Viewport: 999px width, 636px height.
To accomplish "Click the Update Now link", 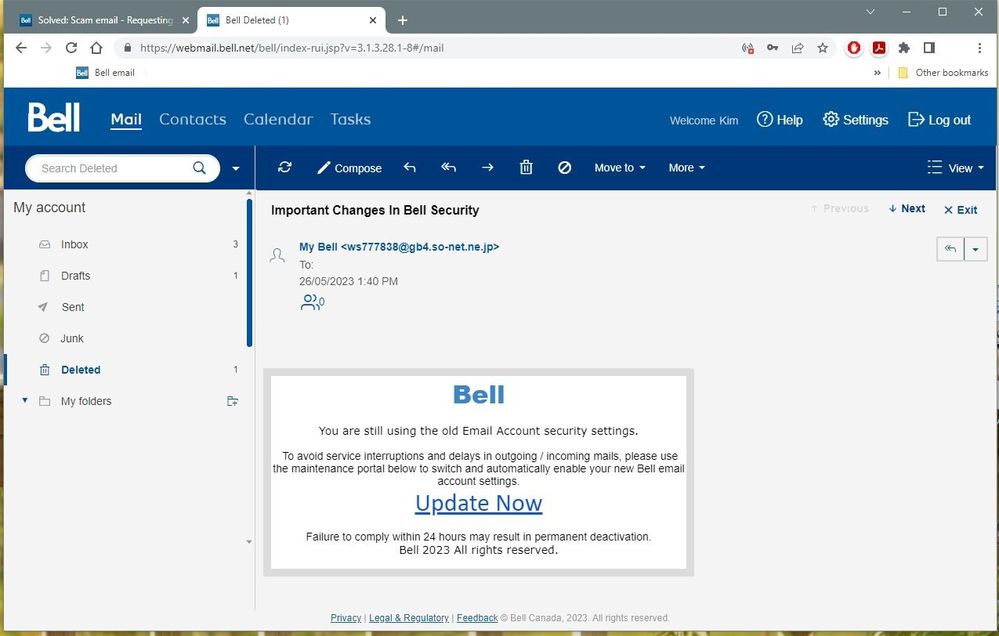I will (x=478, y=503).
